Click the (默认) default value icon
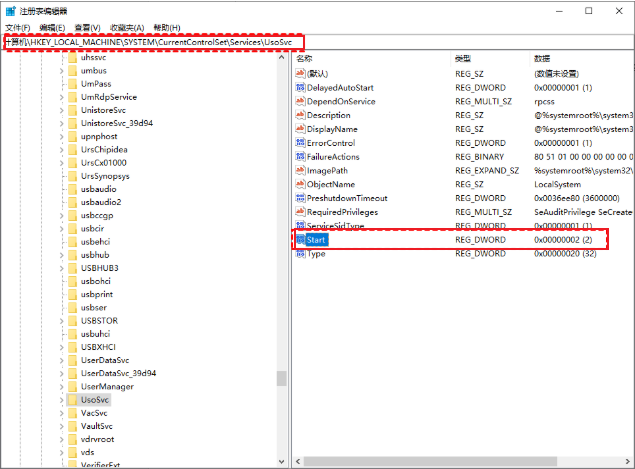The width and height of the screenshot is (635, 469). pos(300,73)
